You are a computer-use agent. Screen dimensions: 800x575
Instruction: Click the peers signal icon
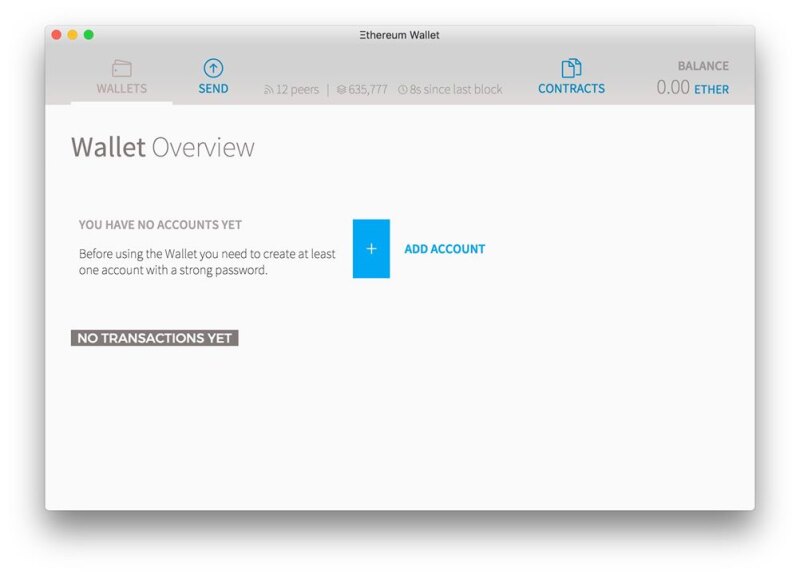[x=268, y=90]
